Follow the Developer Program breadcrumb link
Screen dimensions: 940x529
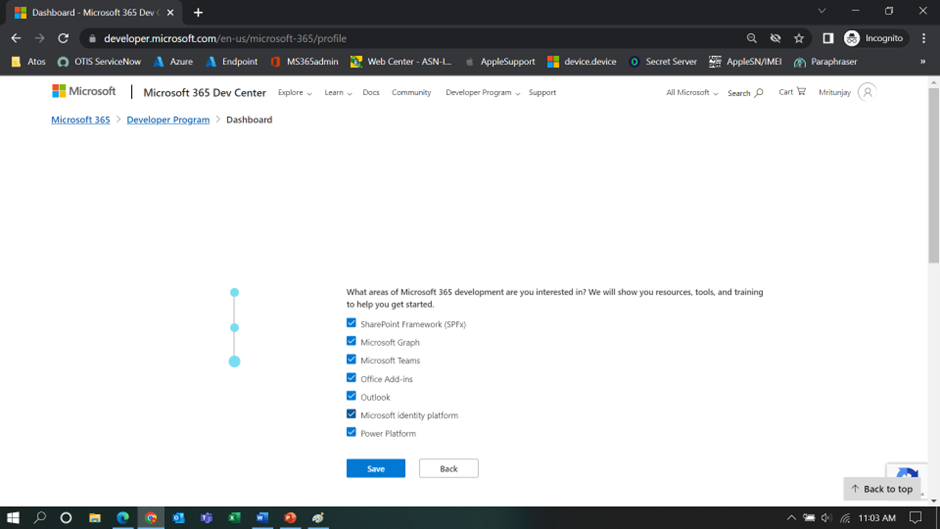pyautogui.click(x=168, y=119)
